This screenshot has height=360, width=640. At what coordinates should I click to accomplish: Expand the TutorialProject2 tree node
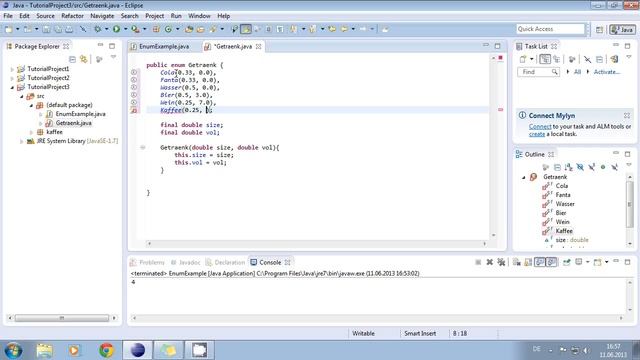[x=12, y=78]
